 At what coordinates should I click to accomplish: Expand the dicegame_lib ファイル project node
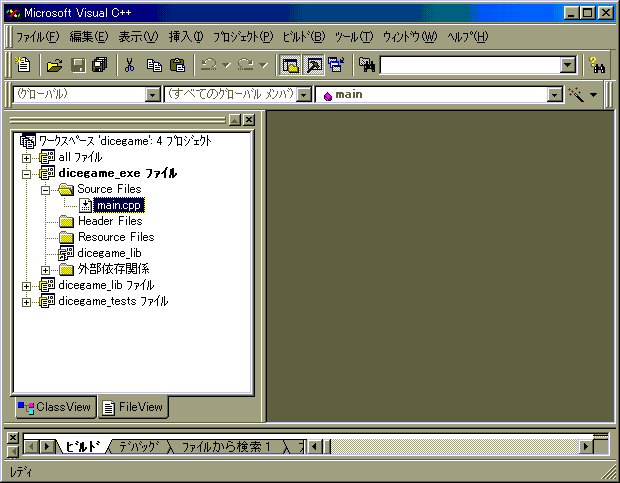click(x=26, y=286)
